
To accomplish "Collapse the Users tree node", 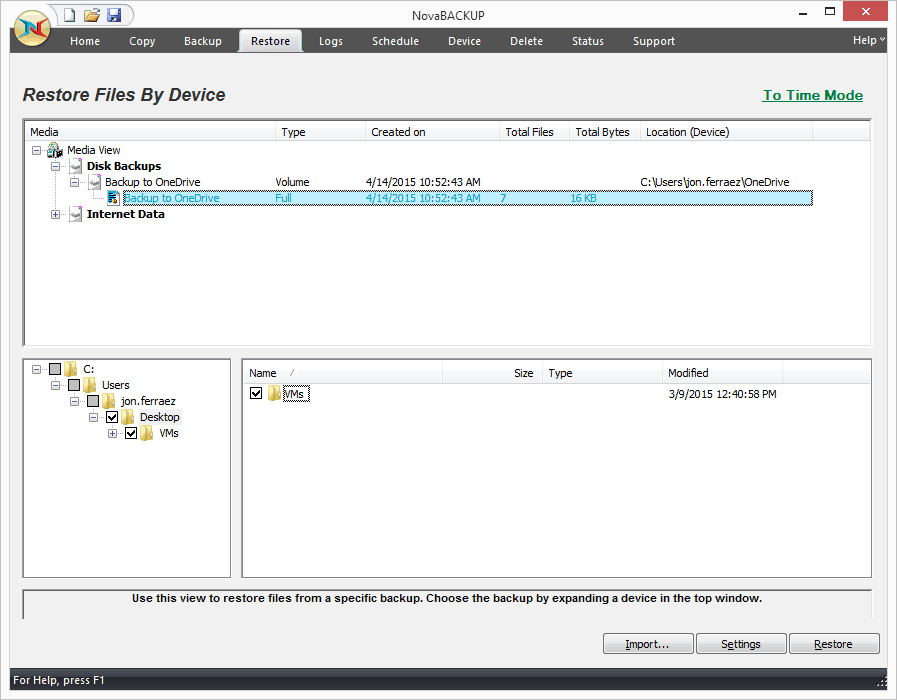I will pos(55,385).
